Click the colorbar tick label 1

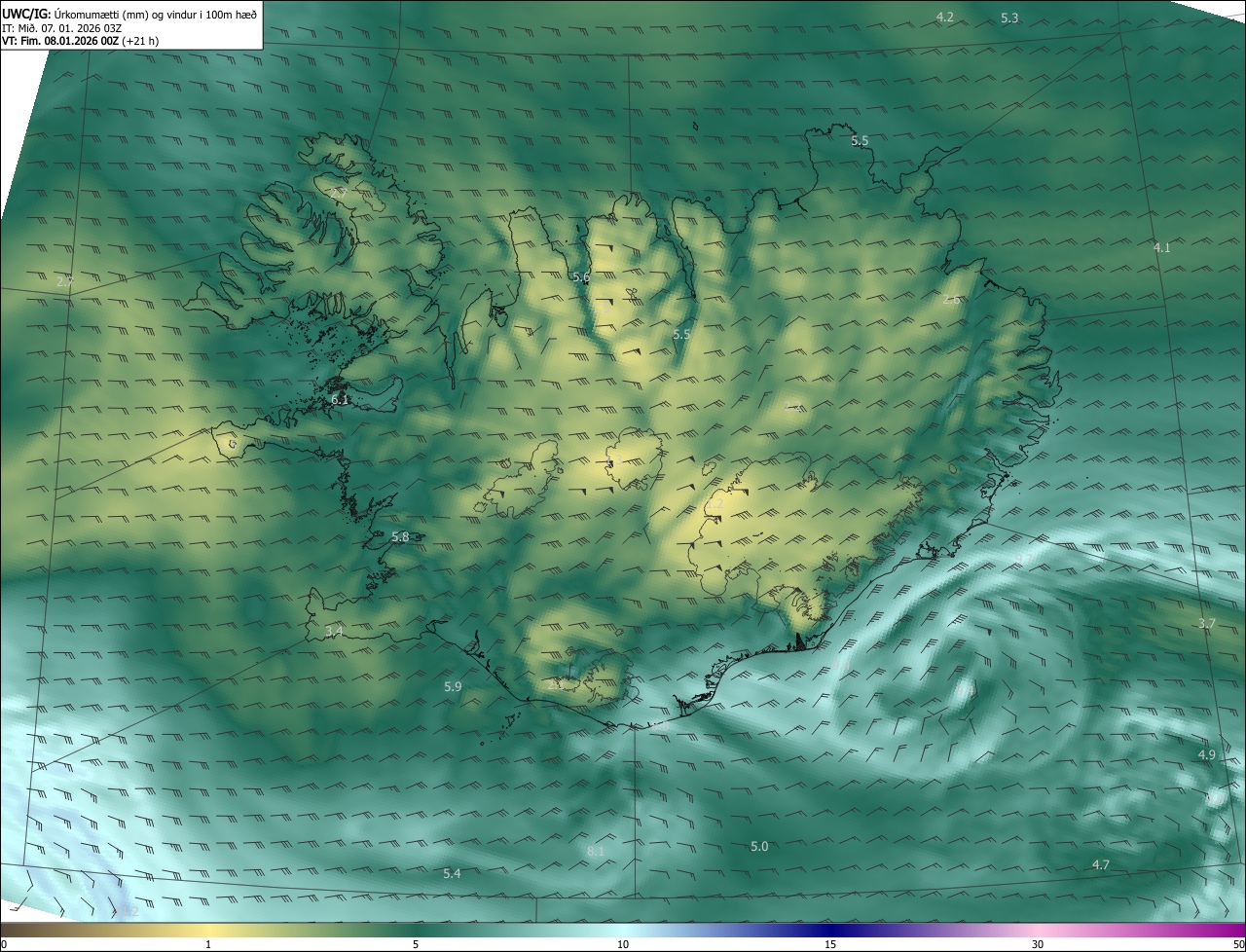[208, 944]
